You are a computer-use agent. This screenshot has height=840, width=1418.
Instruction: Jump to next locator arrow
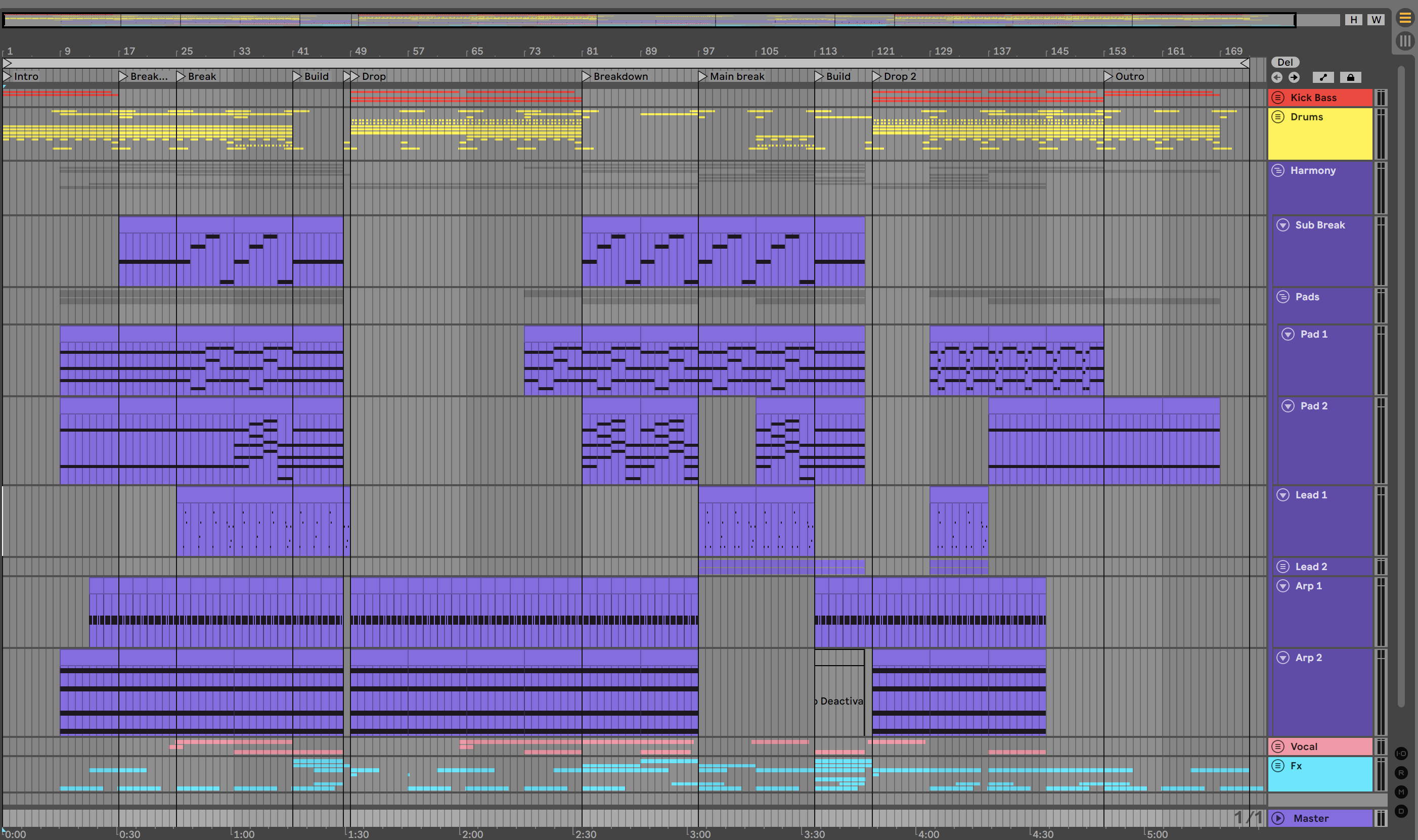click(x=1294, y=77)
